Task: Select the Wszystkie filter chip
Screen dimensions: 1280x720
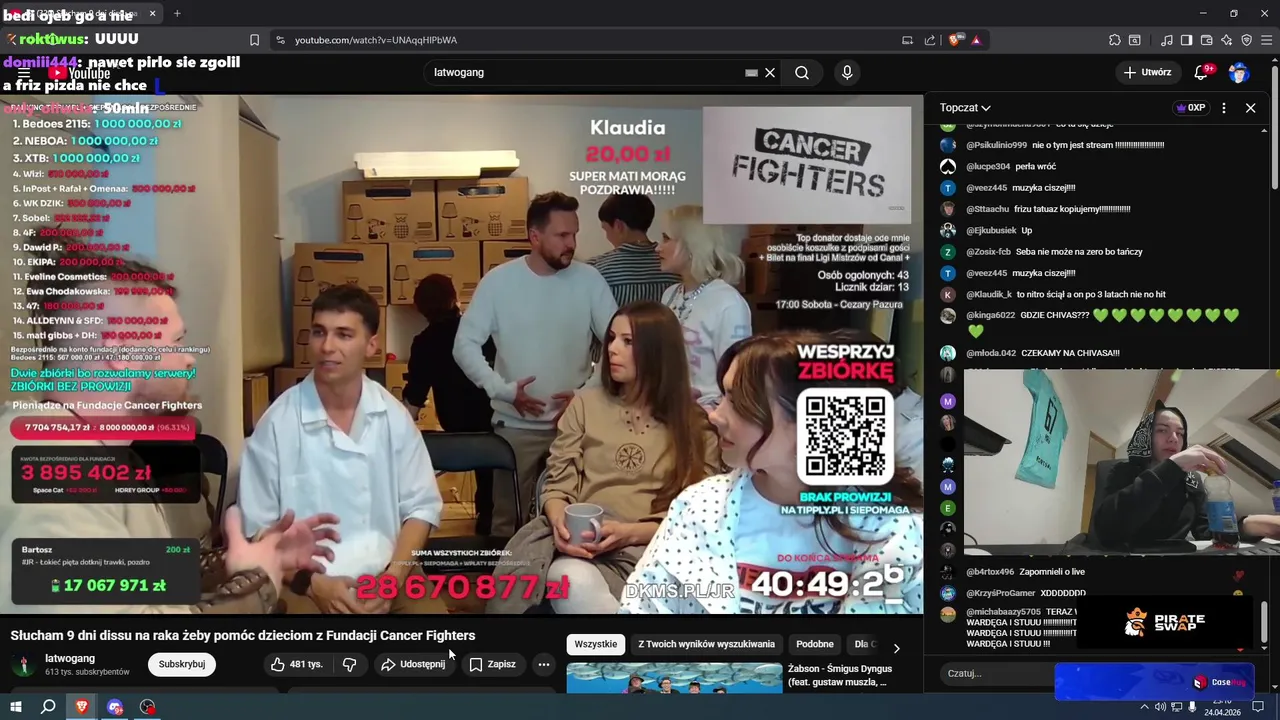Action: 596,644
